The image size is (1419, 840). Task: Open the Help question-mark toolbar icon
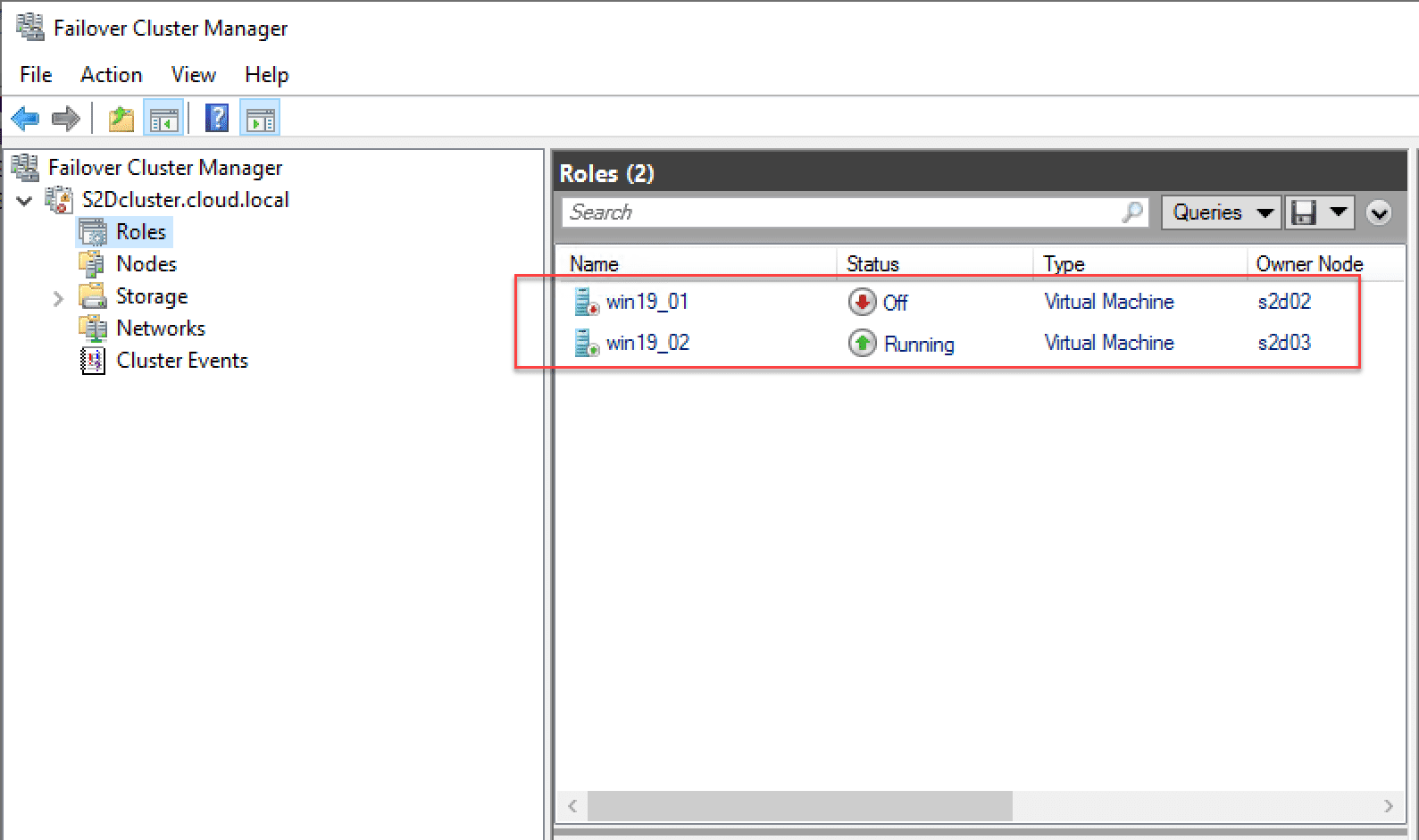pyautogui.click(x=217, y=118)
